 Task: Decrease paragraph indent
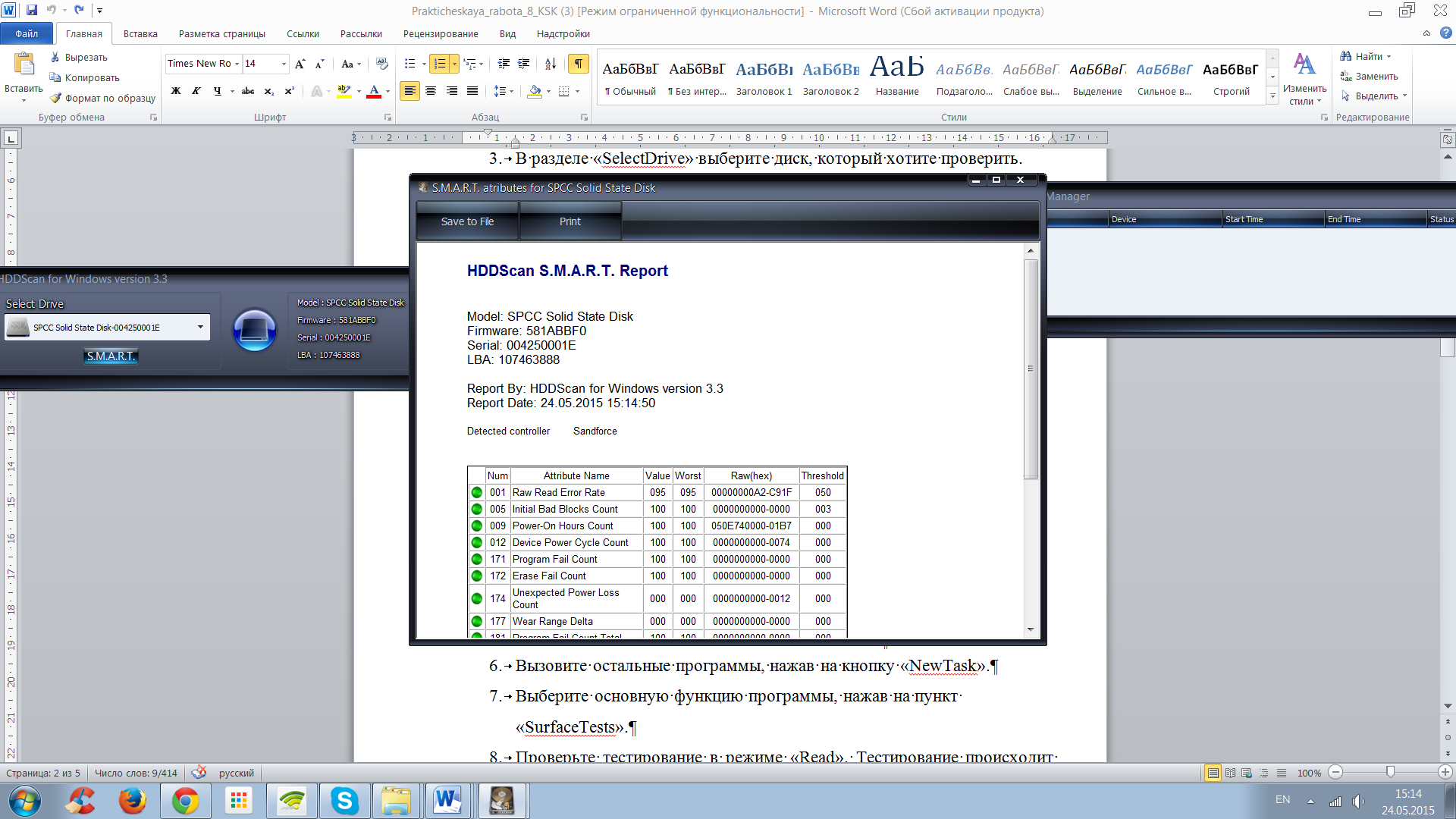click(x=504, y=64)
